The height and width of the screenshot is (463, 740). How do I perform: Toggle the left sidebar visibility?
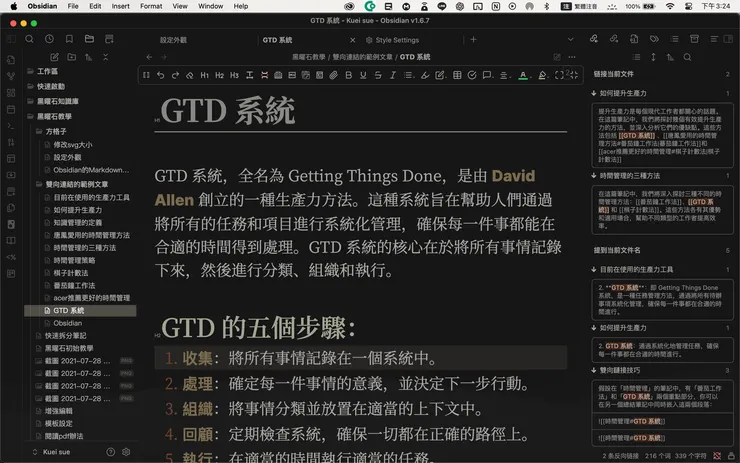11,39
